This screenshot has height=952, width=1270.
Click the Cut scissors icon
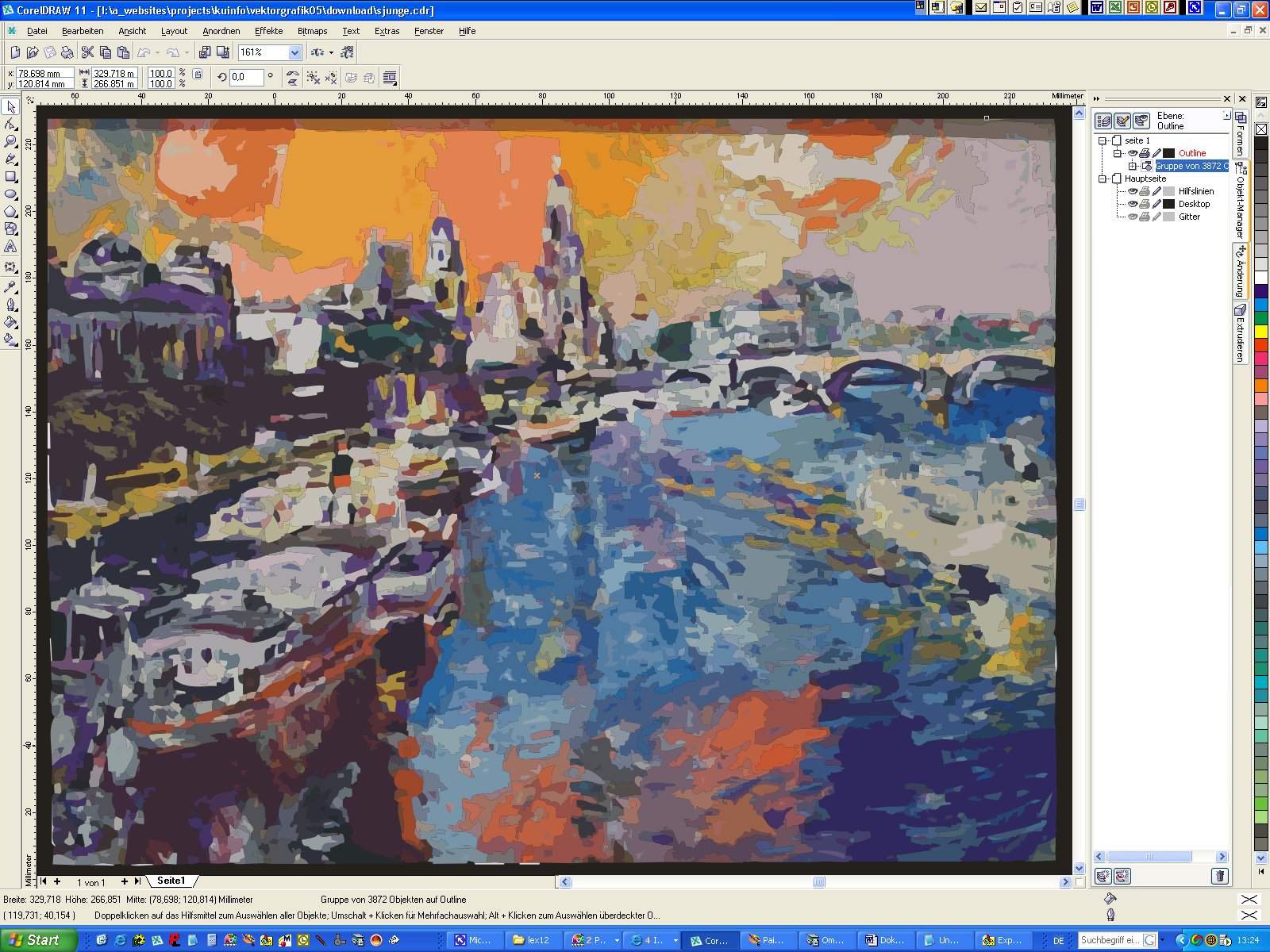pos(88,52)
